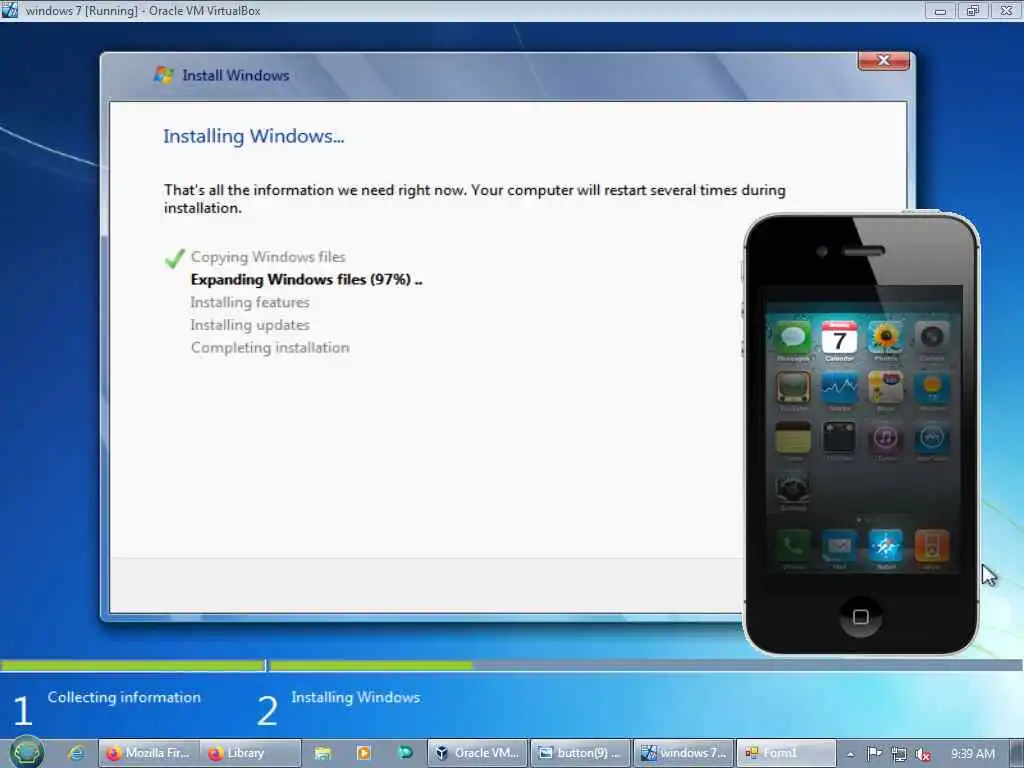
Task: Open the media player taskbar icon
Action: tap(364, 753)
